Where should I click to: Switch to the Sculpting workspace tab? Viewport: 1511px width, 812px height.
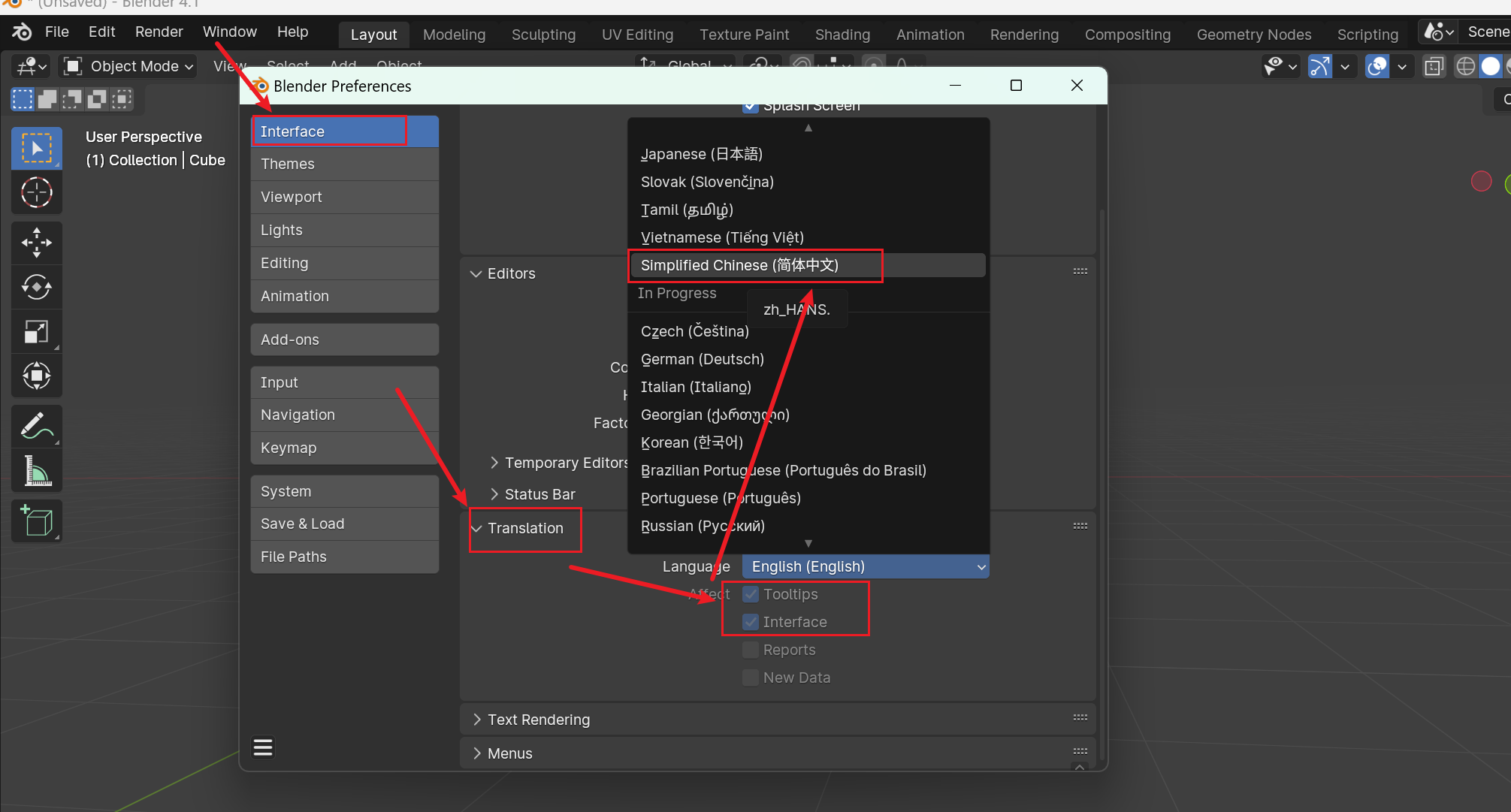(543, 35)
